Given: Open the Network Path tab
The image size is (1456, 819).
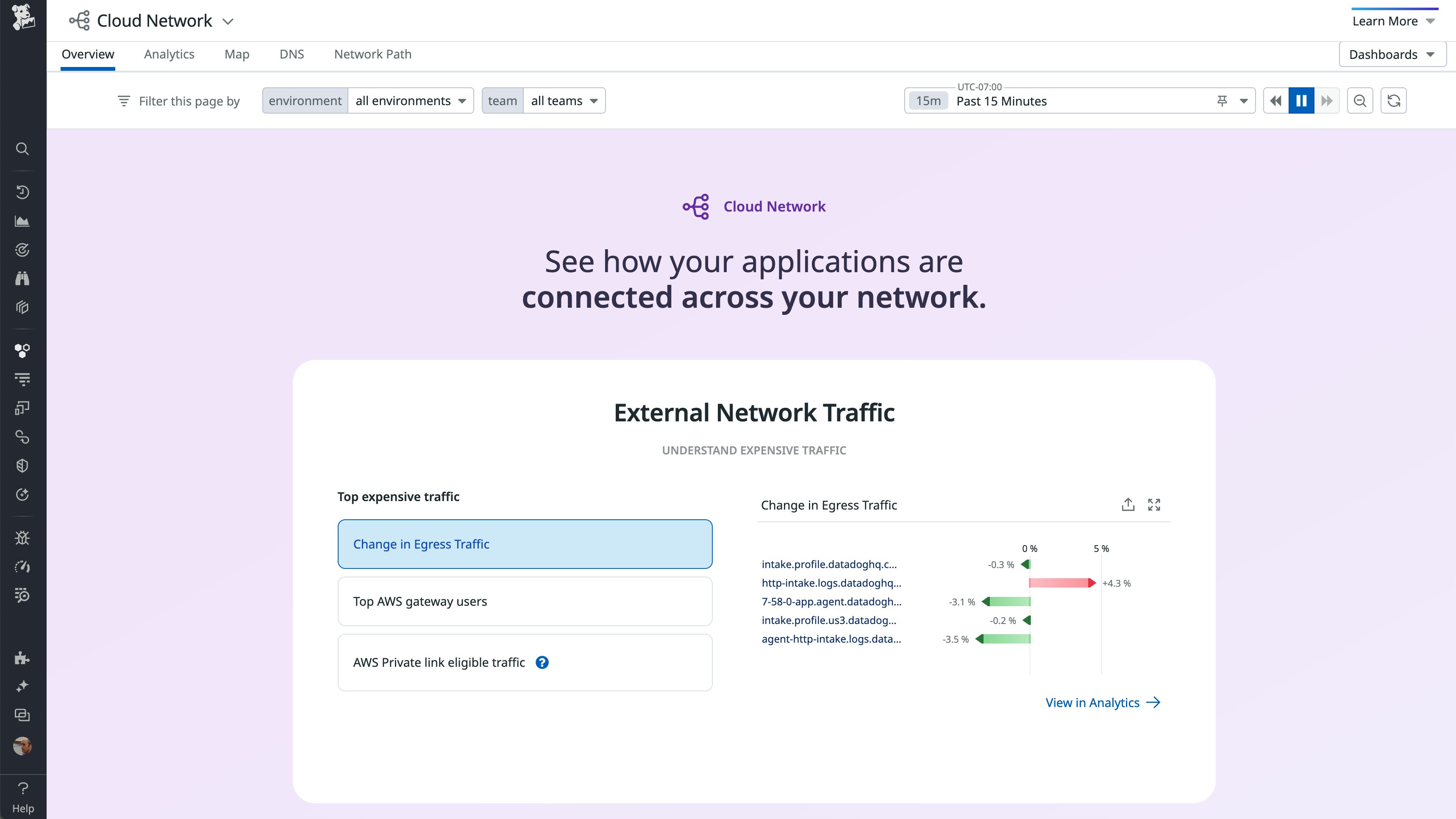Looking at the screenshot, I should (372, 54).
